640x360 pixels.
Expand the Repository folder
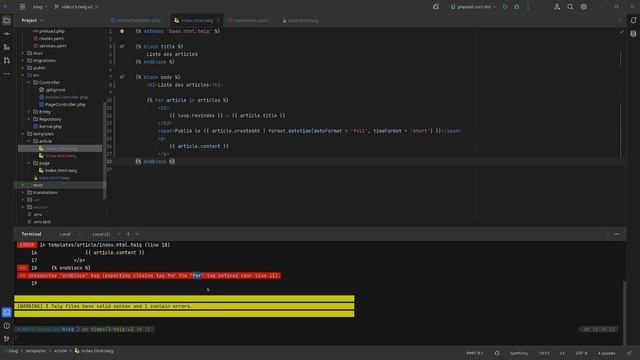point(29,119)
